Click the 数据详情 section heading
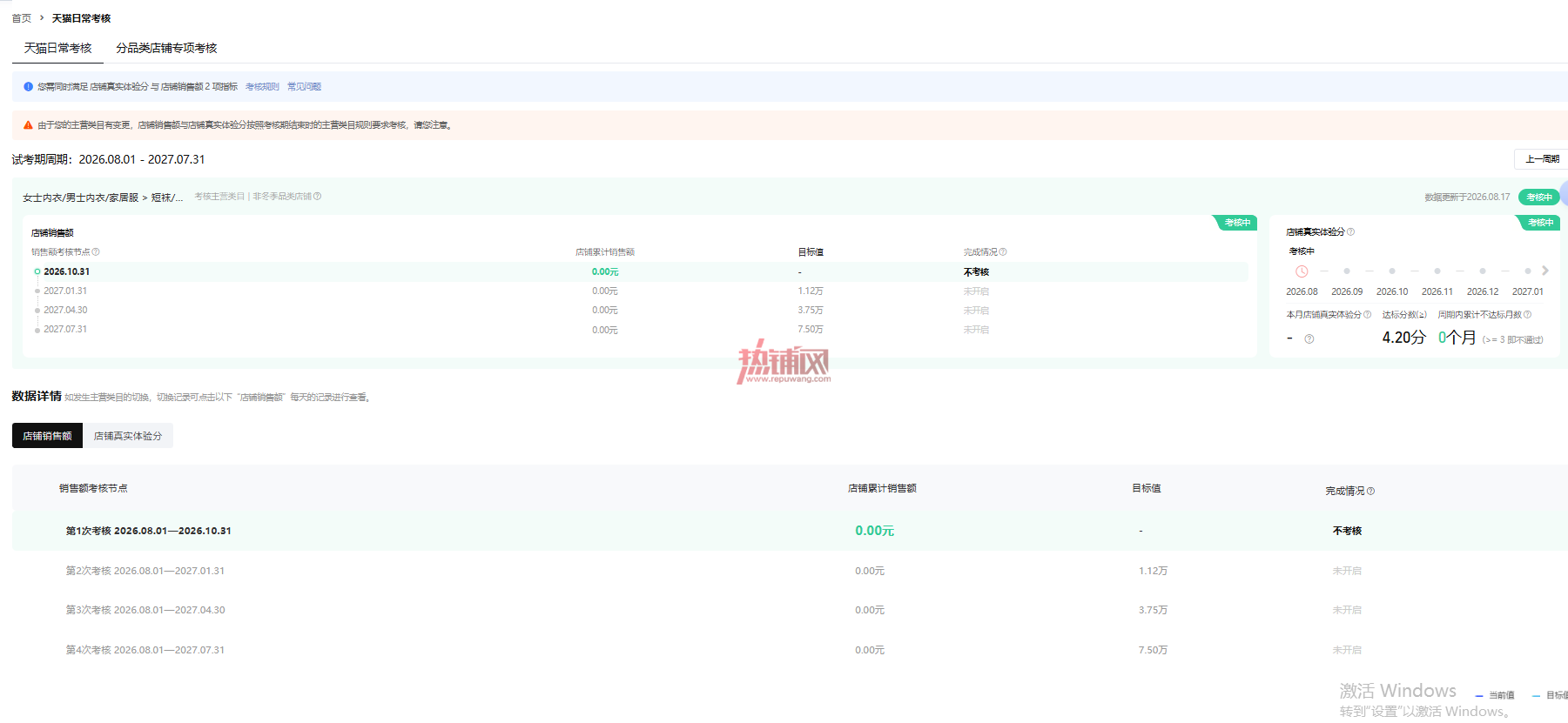Image resolution: width=1568 pixels, height=723 pixels. click(37, 396)
